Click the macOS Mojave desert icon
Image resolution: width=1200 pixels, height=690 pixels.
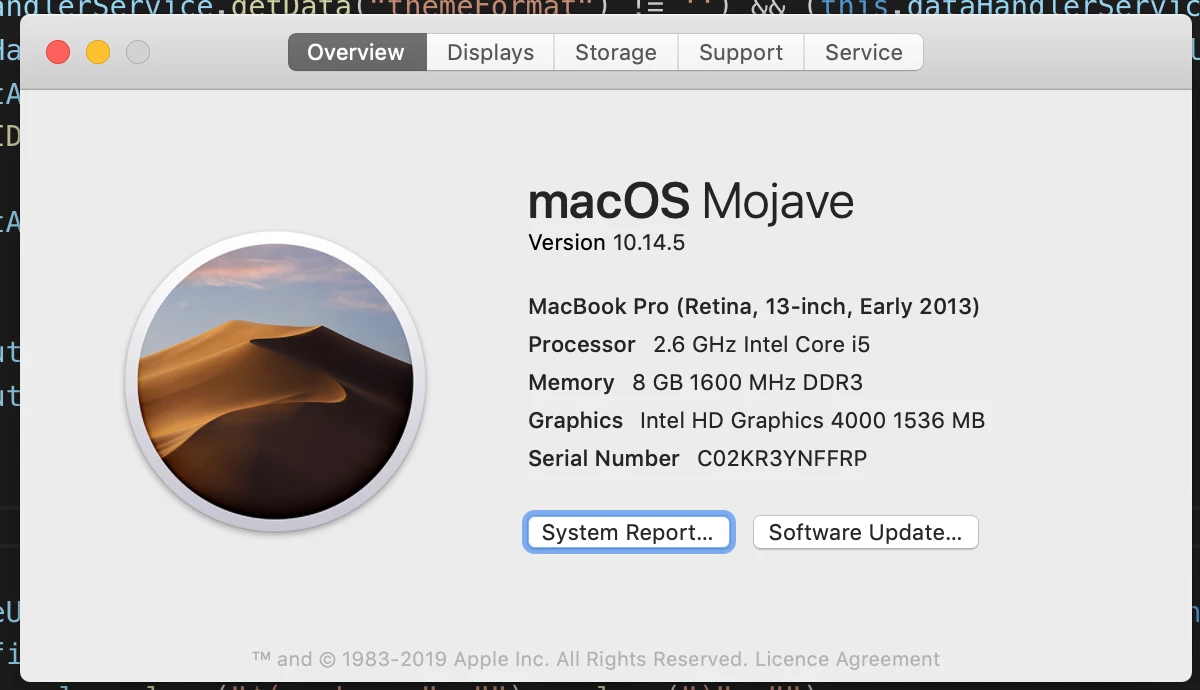(276, 383)
